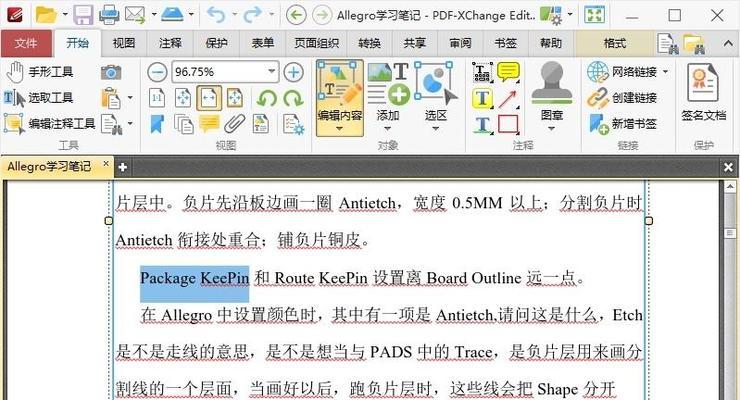Image resolution: width=740 pixels, height=400 pixels.
Task: Select Fit Visible icon
Action: tap(235, 98)
